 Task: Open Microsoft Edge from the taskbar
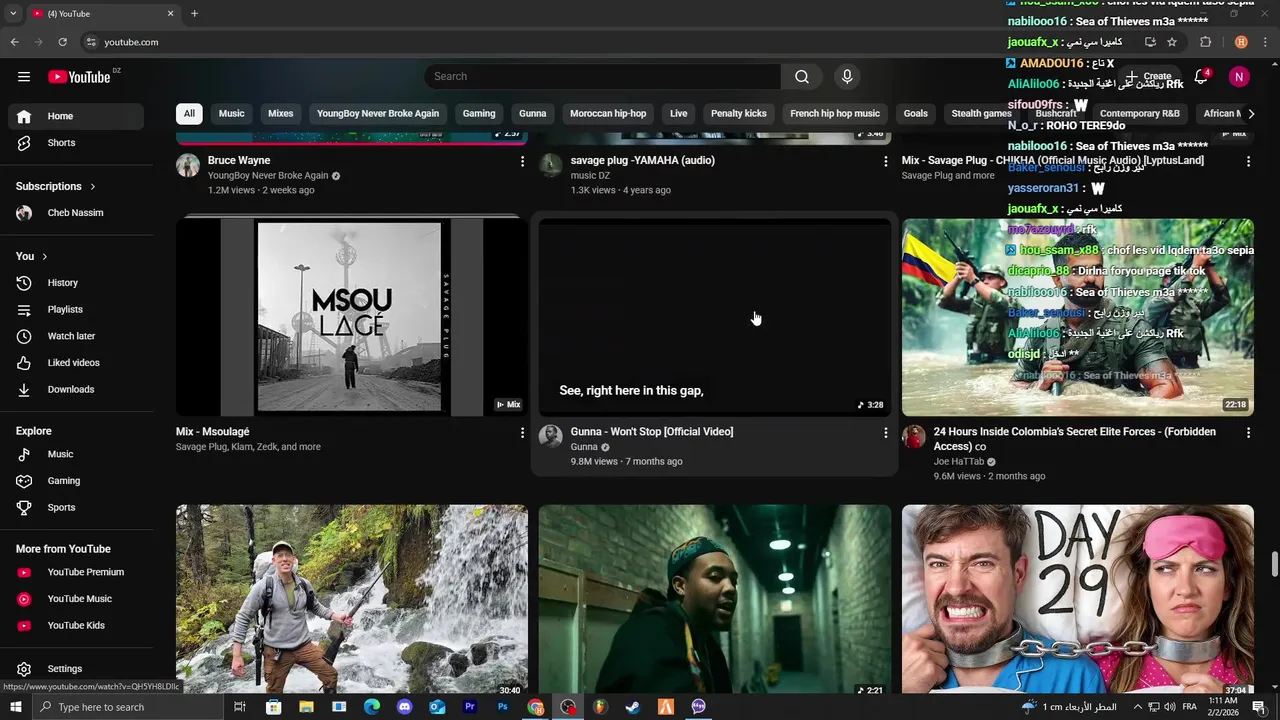click(371, 707)
